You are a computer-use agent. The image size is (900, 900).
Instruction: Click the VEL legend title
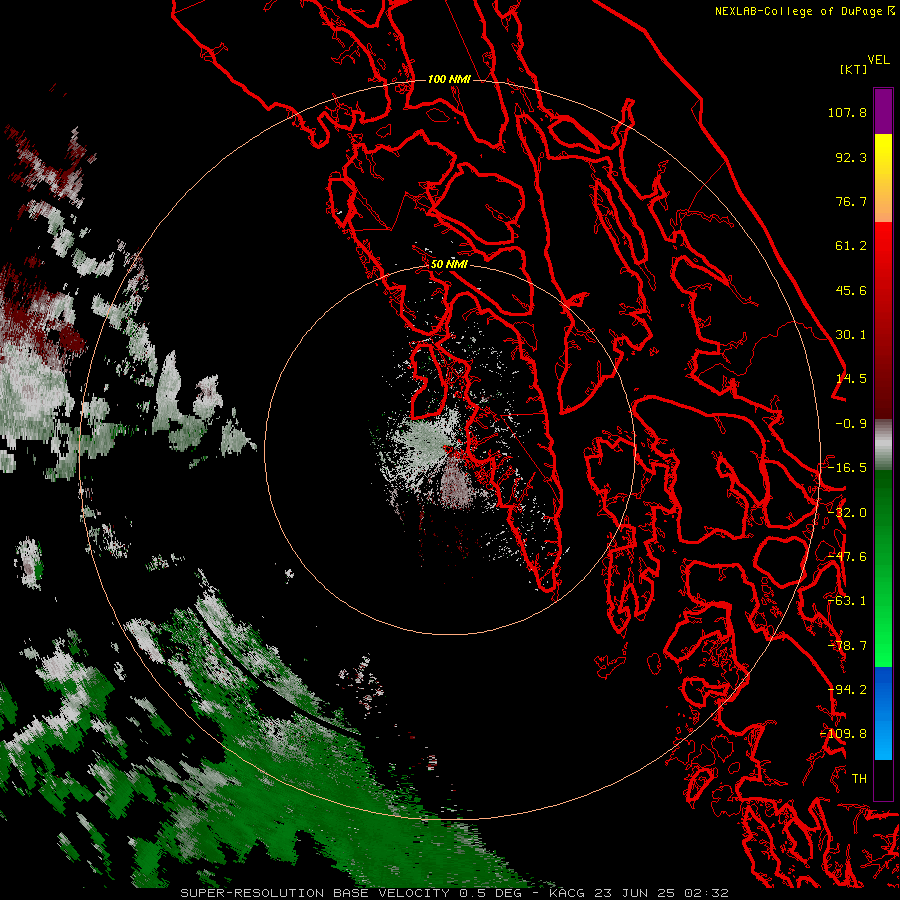[878, 60]
